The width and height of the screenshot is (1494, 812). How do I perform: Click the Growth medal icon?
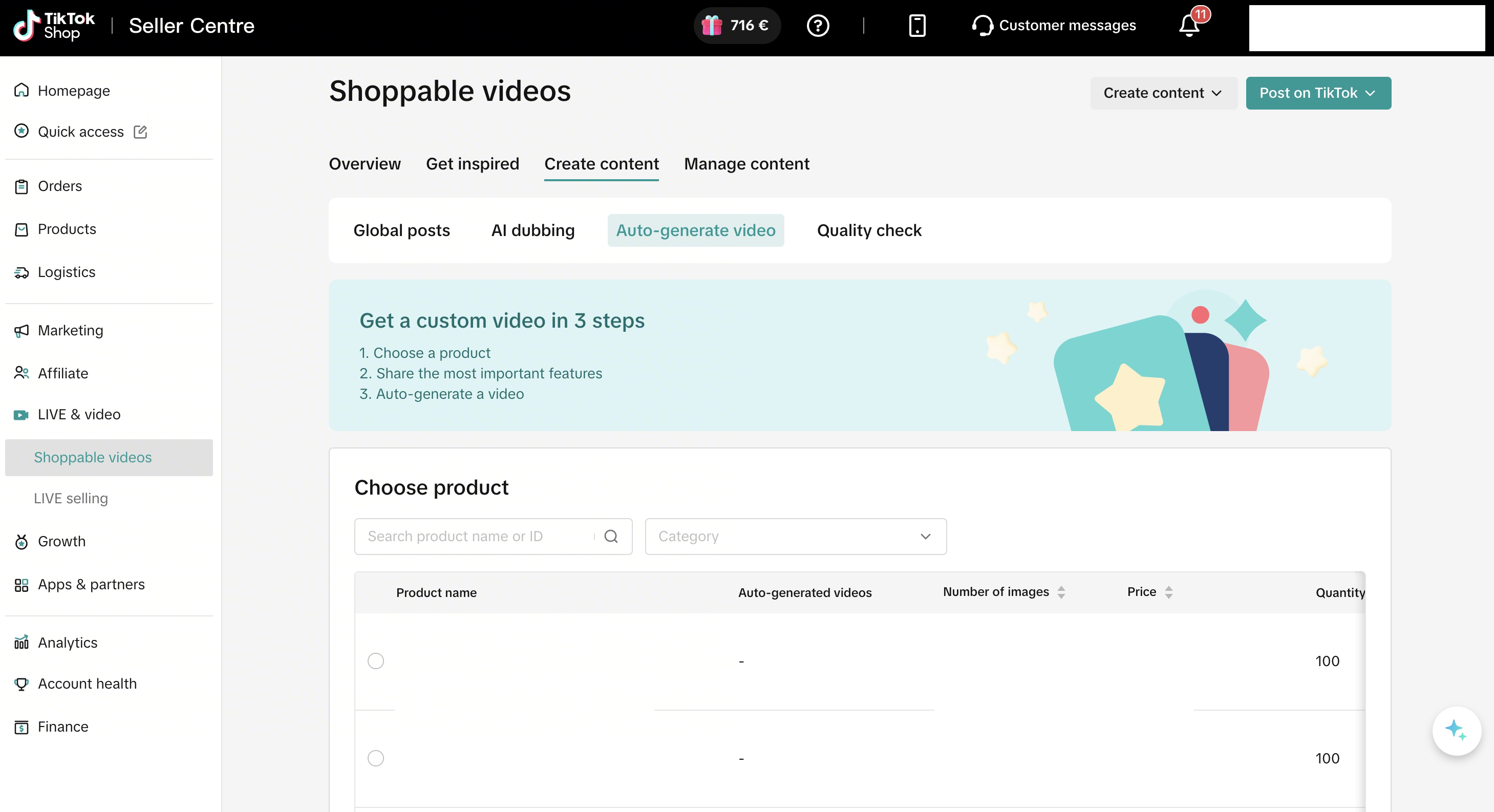pyautogui.click(x=22, y=542)
